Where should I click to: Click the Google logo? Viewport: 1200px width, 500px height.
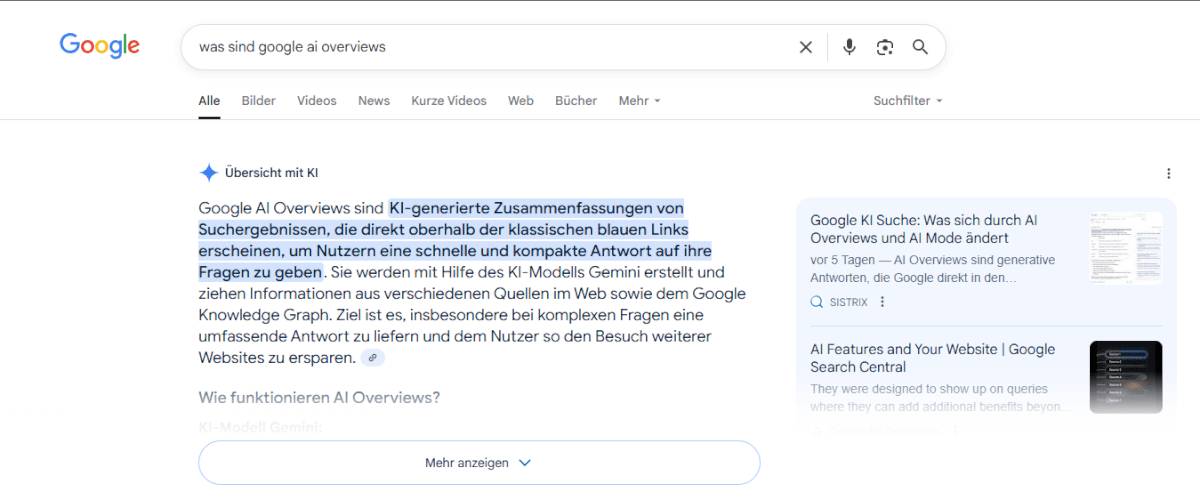[100, 45]
